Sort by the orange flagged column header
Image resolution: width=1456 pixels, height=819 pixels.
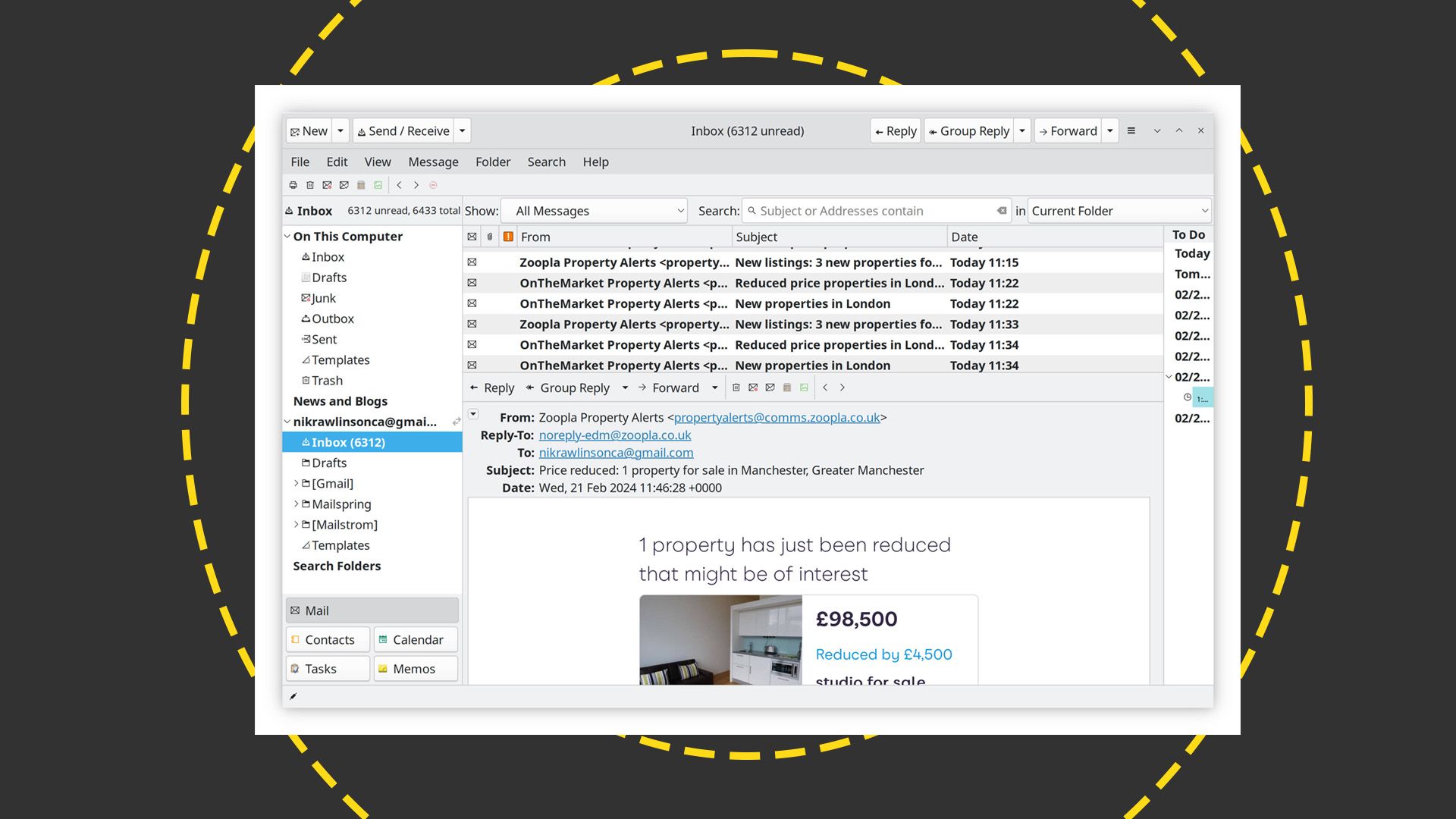click(508, 237)
